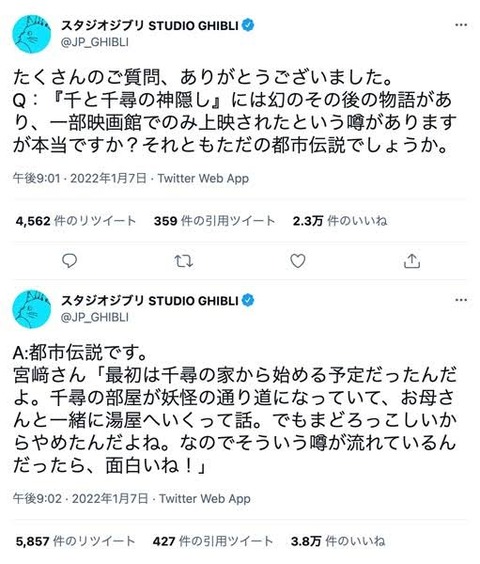Click the Totoro avatar of the second tweet
This screenshot has width=480, height=564.
[x=32, y=309]
